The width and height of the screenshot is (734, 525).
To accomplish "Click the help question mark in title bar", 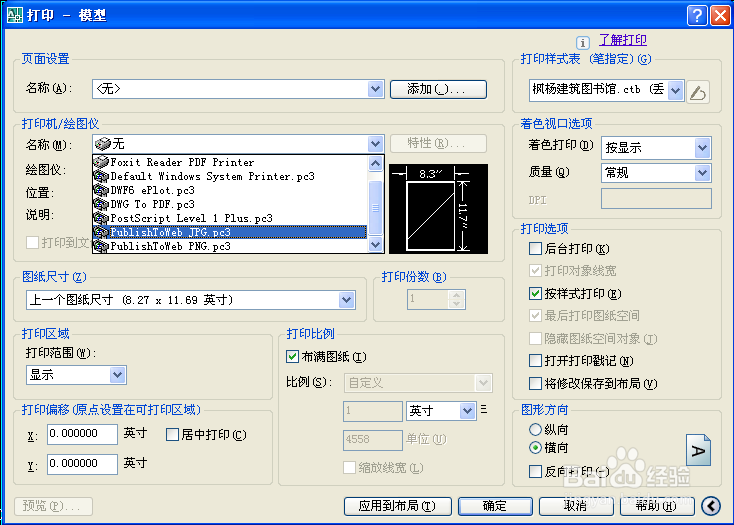I will [697, 15].
